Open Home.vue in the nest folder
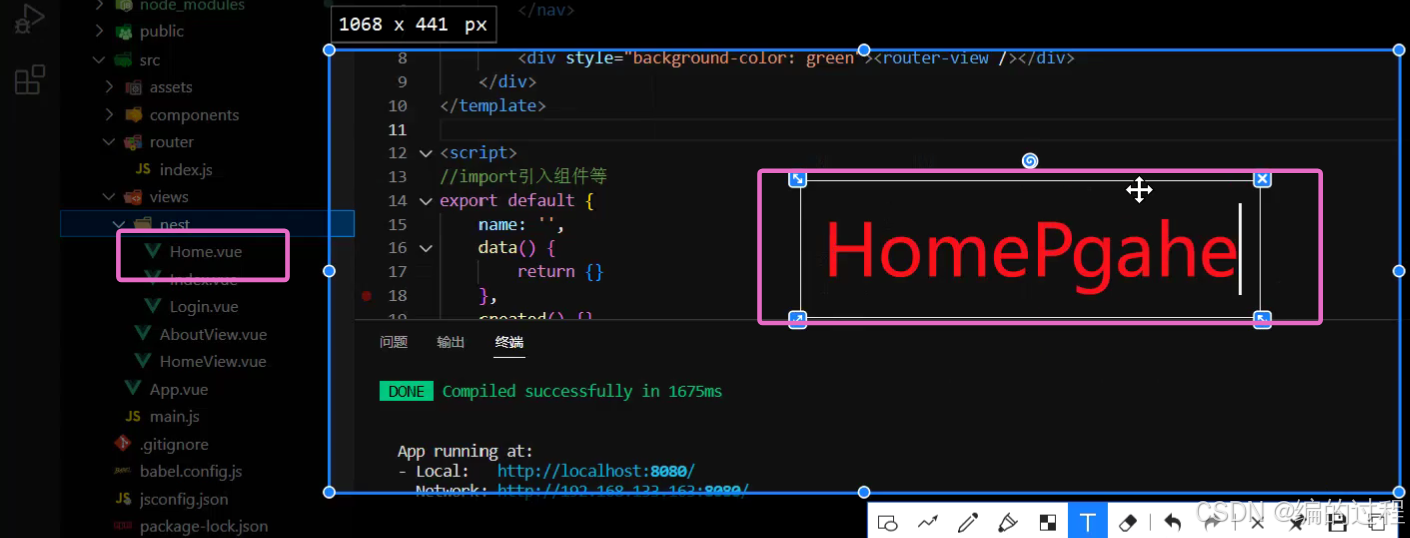Viewport: 1410px width, 538px height. 205,252
